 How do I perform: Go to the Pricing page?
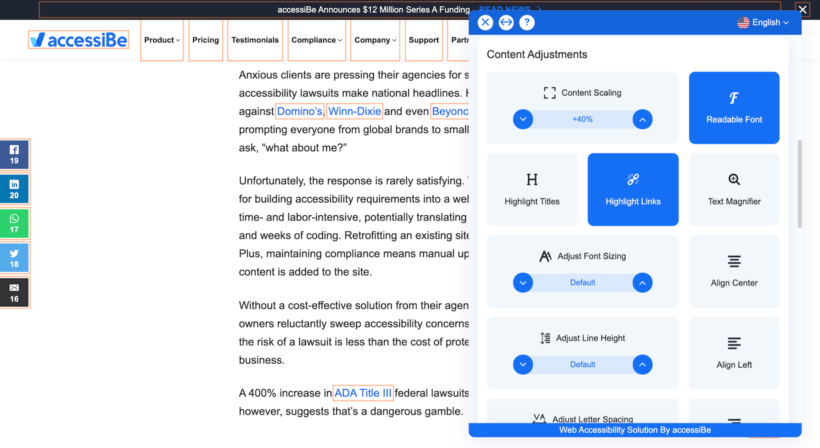[x=206, y=40]
